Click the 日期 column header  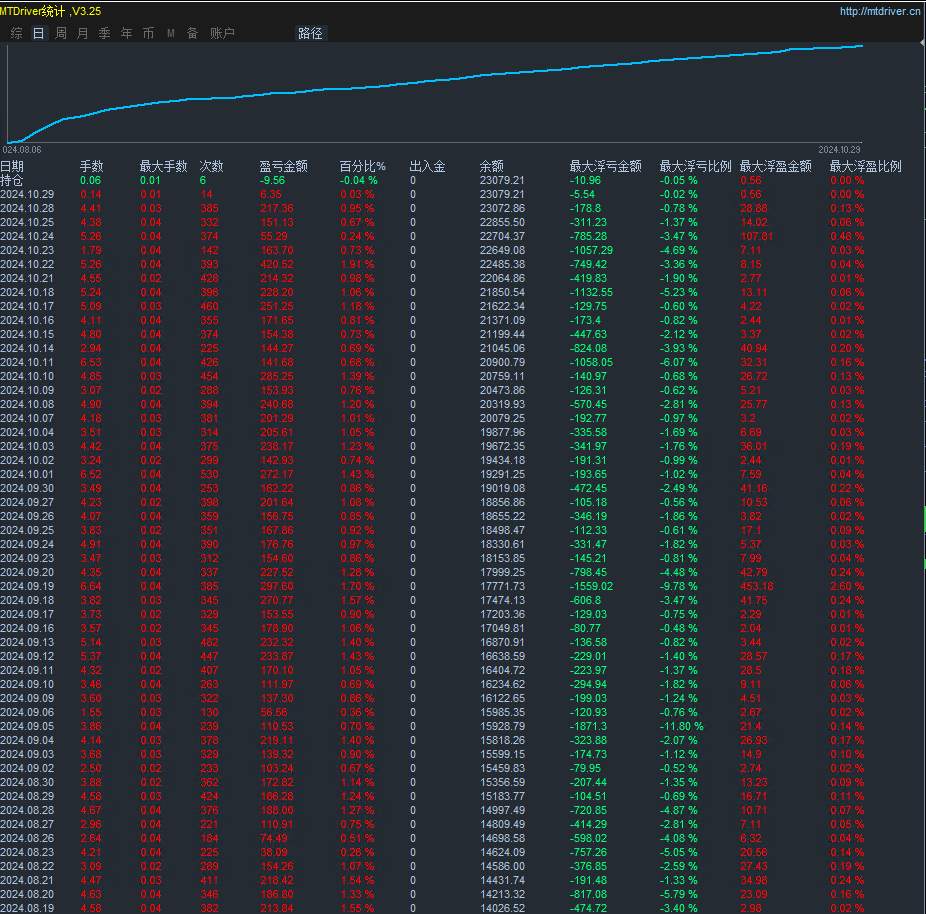point(12,166)
